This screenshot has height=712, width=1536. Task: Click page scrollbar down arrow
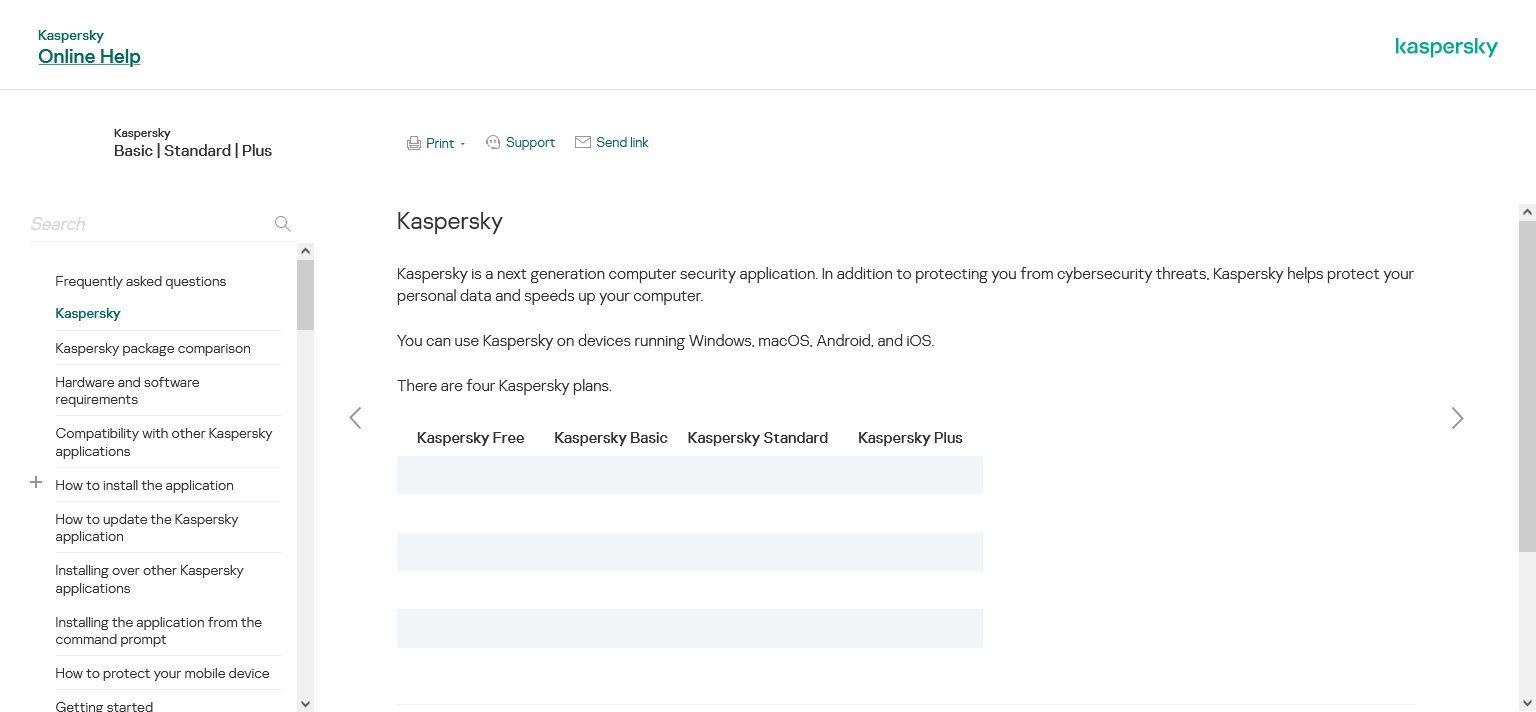(1527, 703)
